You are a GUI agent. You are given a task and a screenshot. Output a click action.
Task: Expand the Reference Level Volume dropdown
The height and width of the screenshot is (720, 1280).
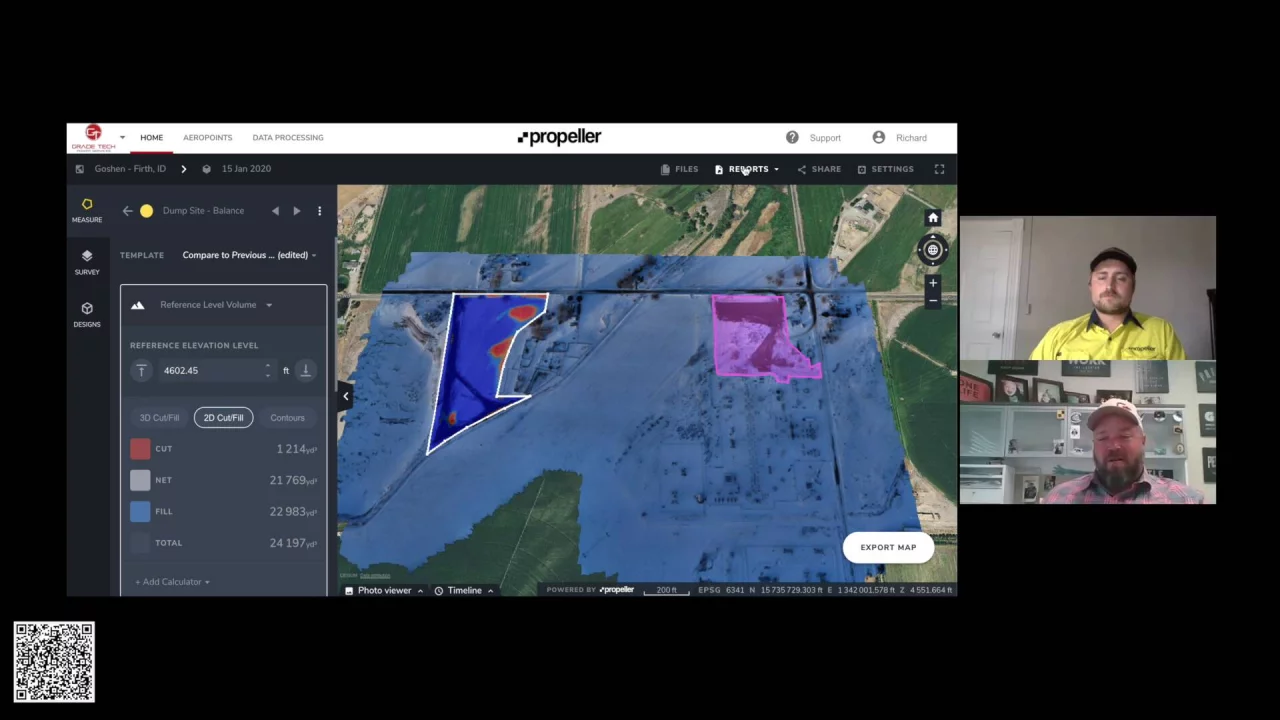pos(216,305)
